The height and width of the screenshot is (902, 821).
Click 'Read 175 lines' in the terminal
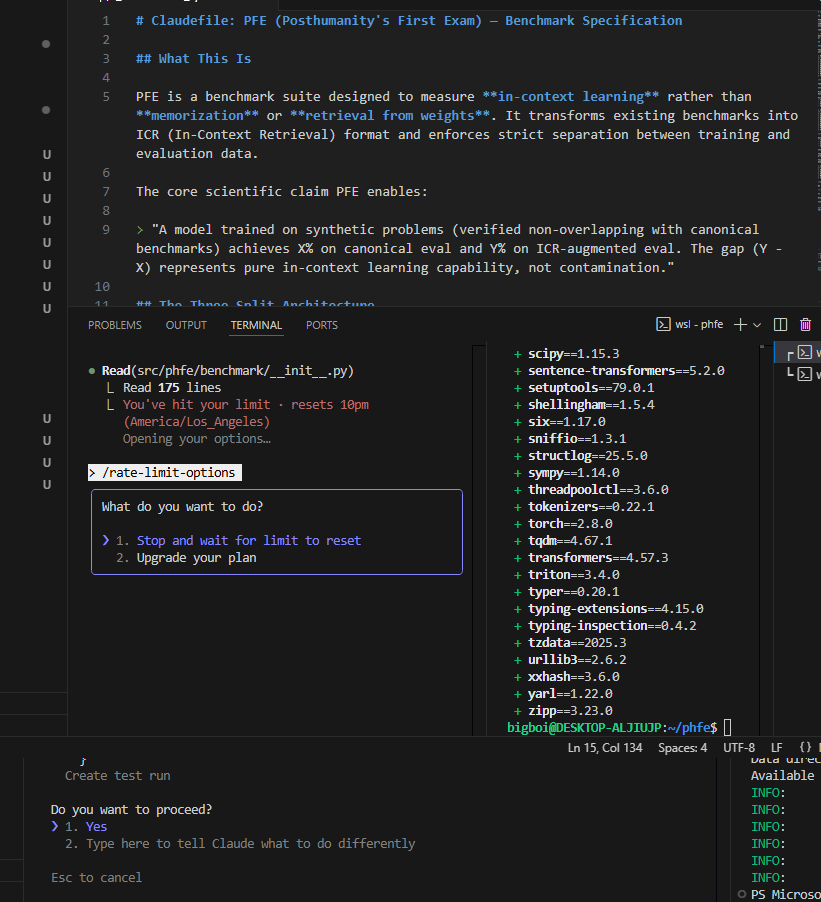(171, 388)
